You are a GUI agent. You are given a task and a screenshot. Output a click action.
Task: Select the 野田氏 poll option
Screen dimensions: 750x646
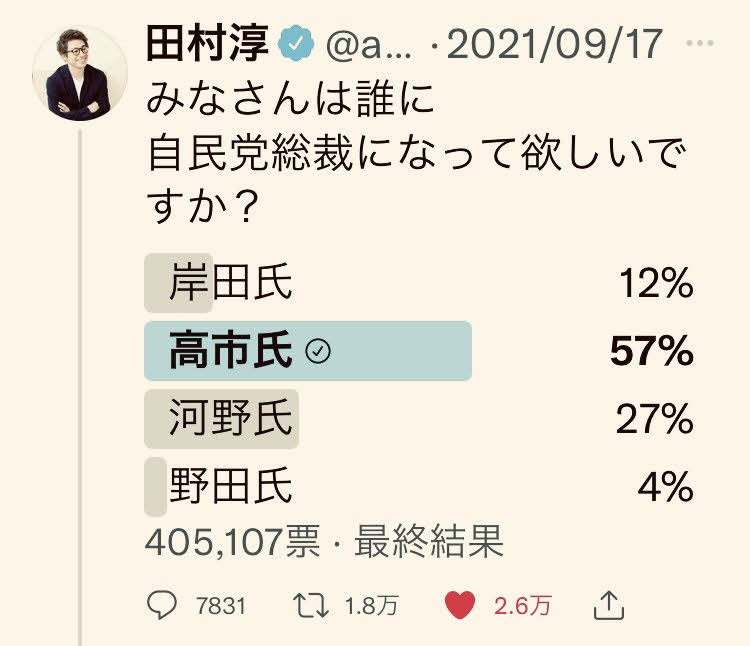[231, 486]
